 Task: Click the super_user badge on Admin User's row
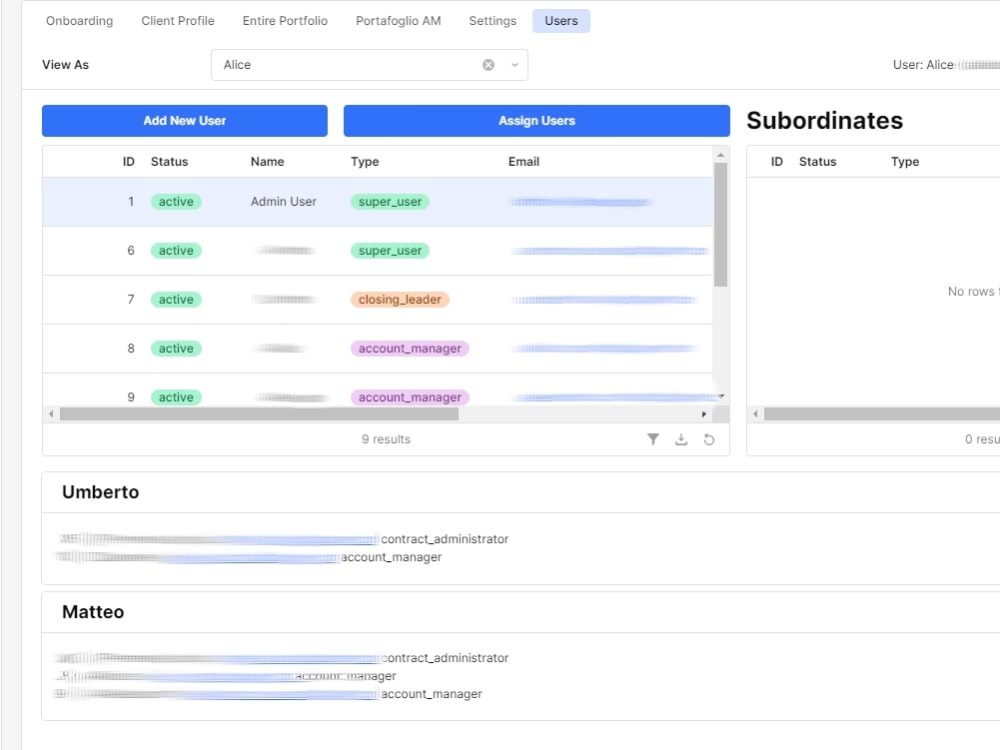(389, 201)
